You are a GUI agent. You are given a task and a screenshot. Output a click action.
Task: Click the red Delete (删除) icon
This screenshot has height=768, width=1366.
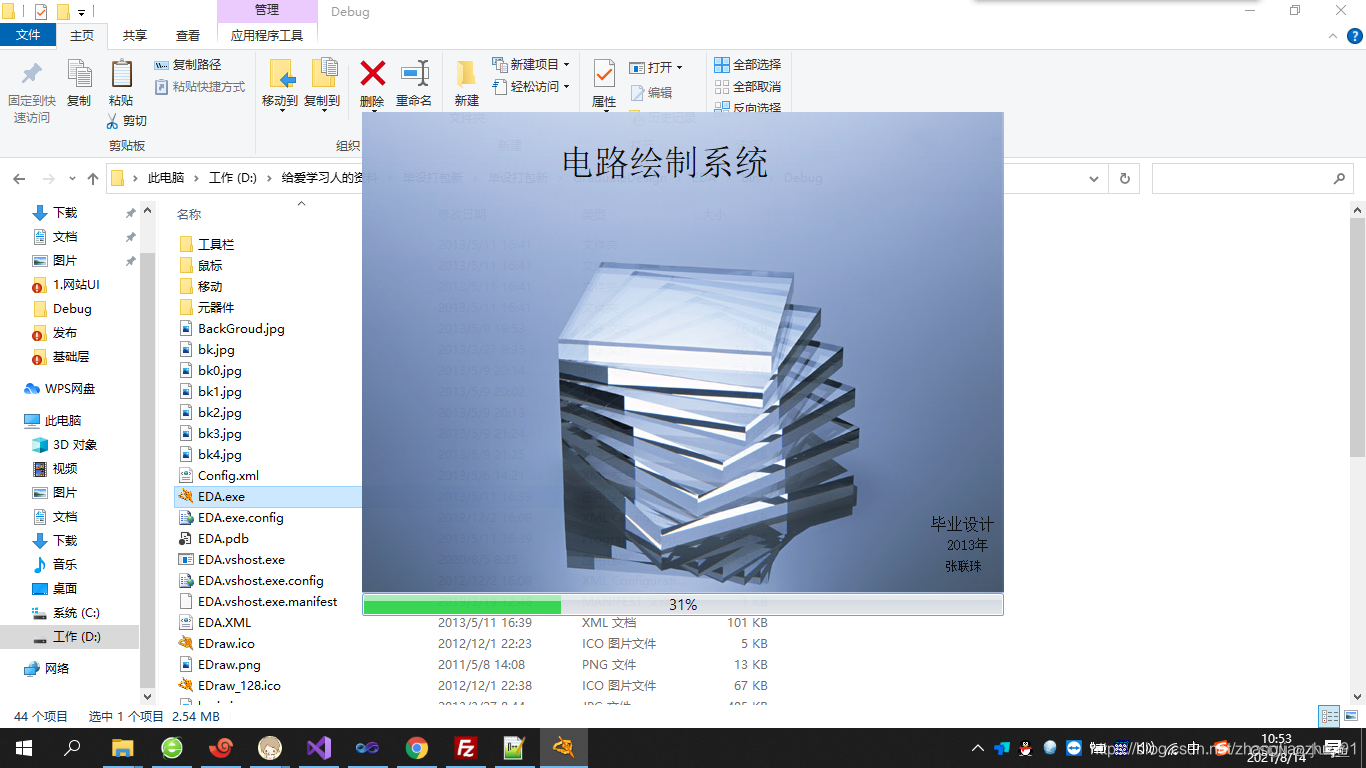pos(373,72)
